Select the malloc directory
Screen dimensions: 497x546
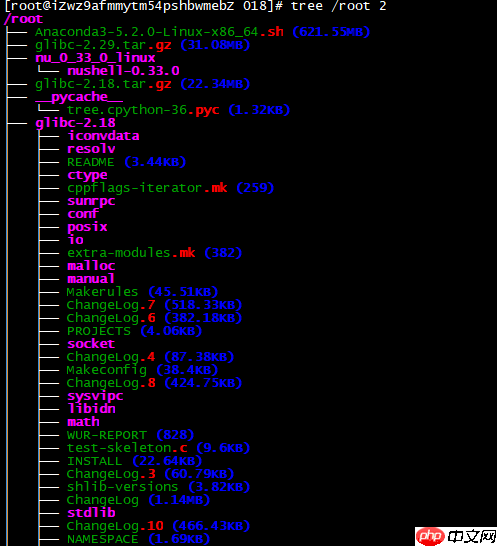click(91, 266)
